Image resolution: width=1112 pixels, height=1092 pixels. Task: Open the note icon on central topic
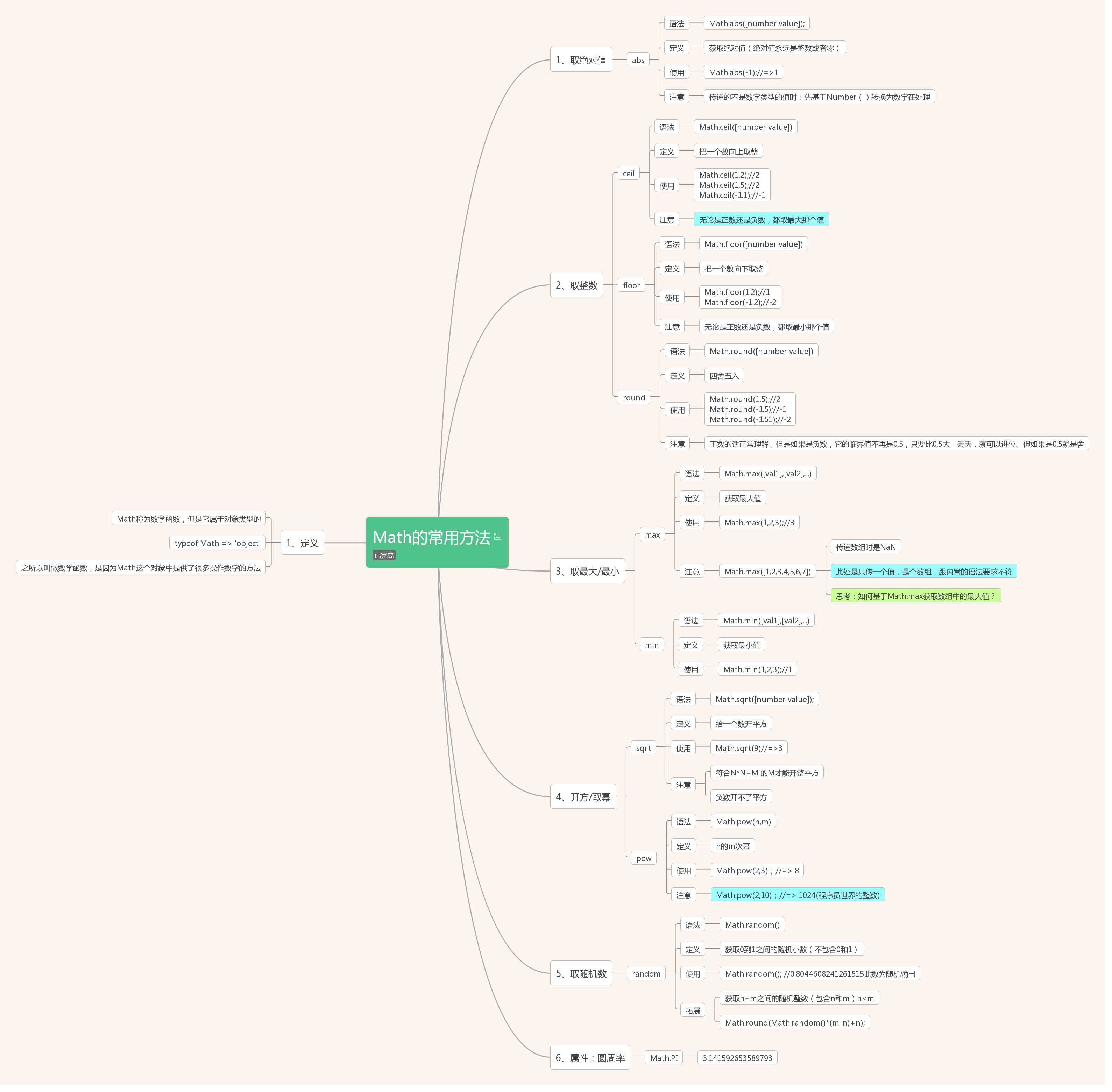click(497, 537)
